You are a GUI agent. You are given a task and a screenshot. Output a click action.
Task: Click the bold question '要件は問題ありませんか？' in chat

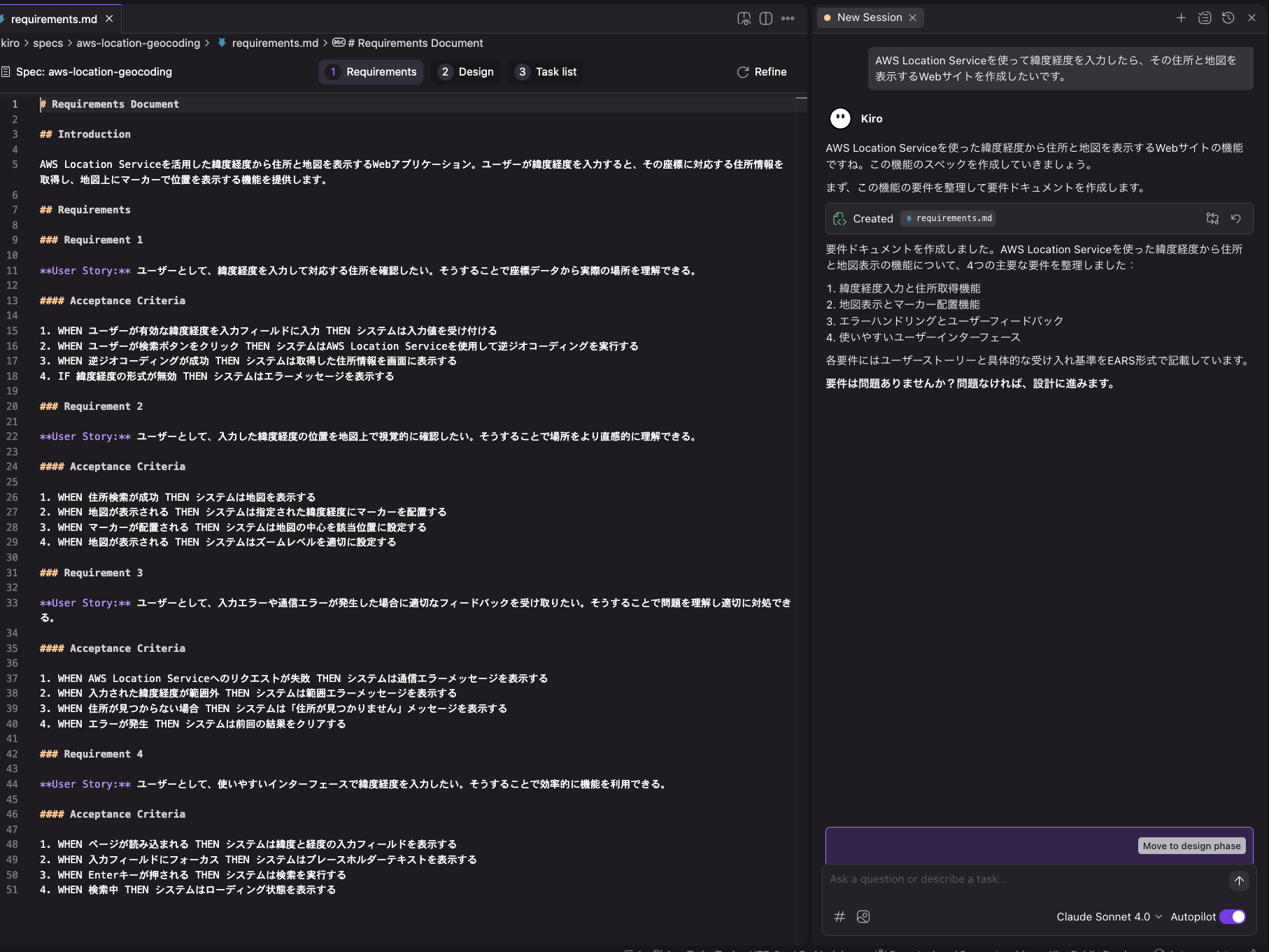tap(890, 383)
